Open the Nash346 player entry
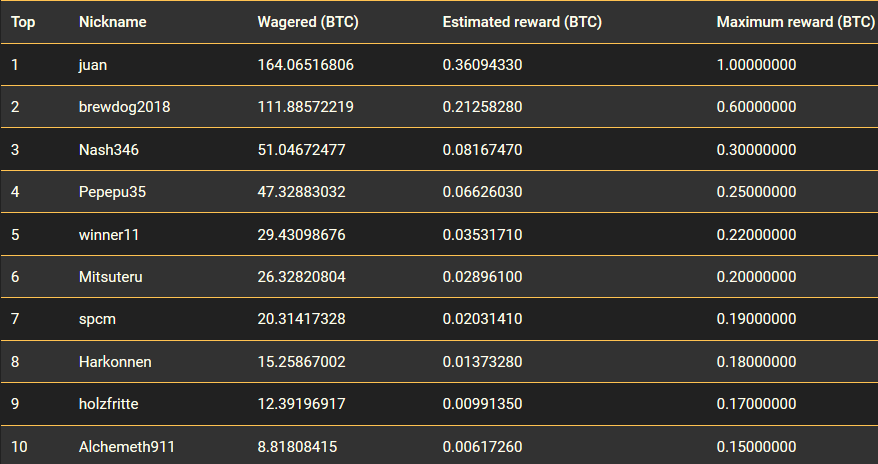Screen dimensions: 878x464 [109, 150]
